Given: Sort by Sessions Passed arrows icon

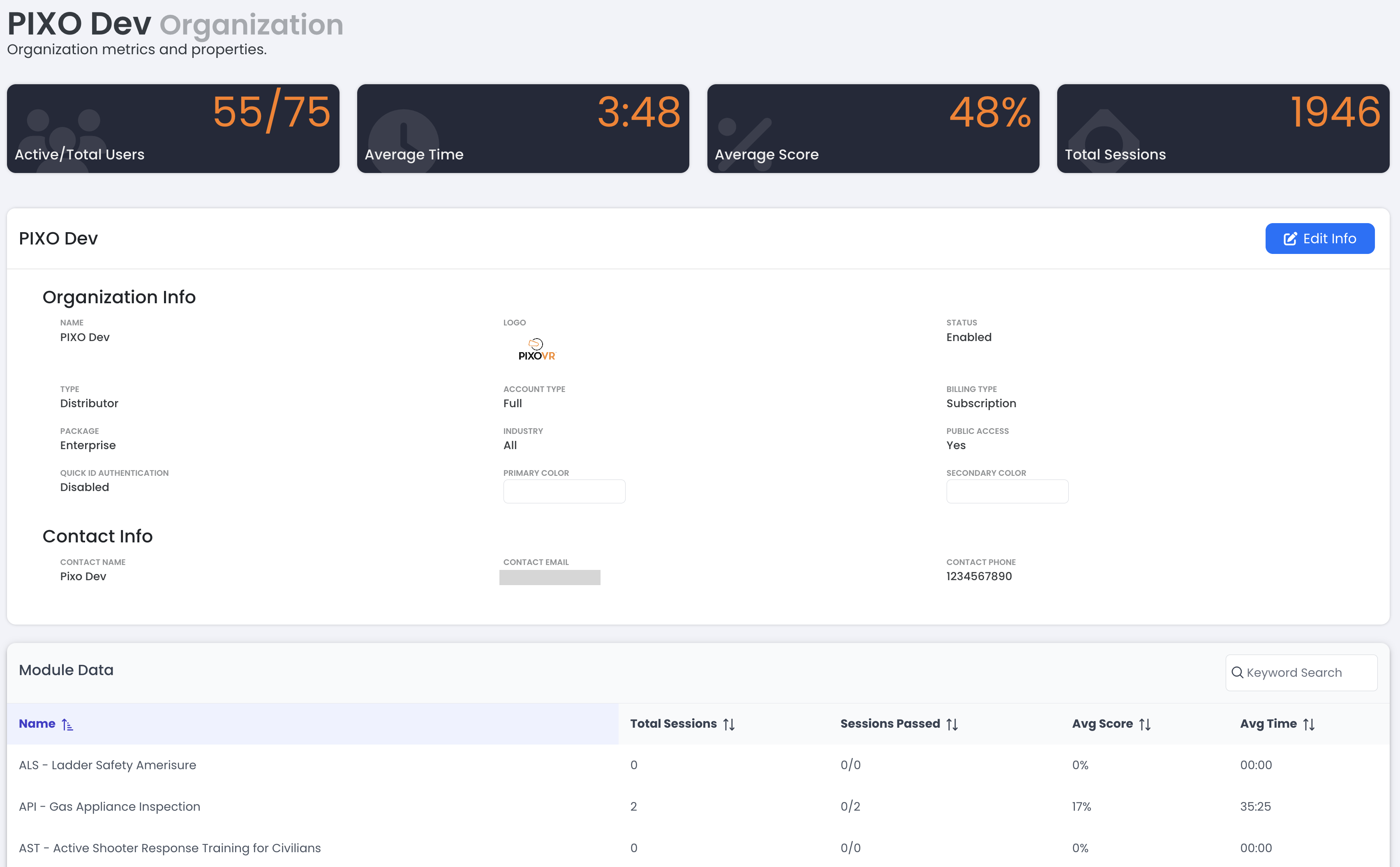Looking at the screenshot, I should click(952, 724).
